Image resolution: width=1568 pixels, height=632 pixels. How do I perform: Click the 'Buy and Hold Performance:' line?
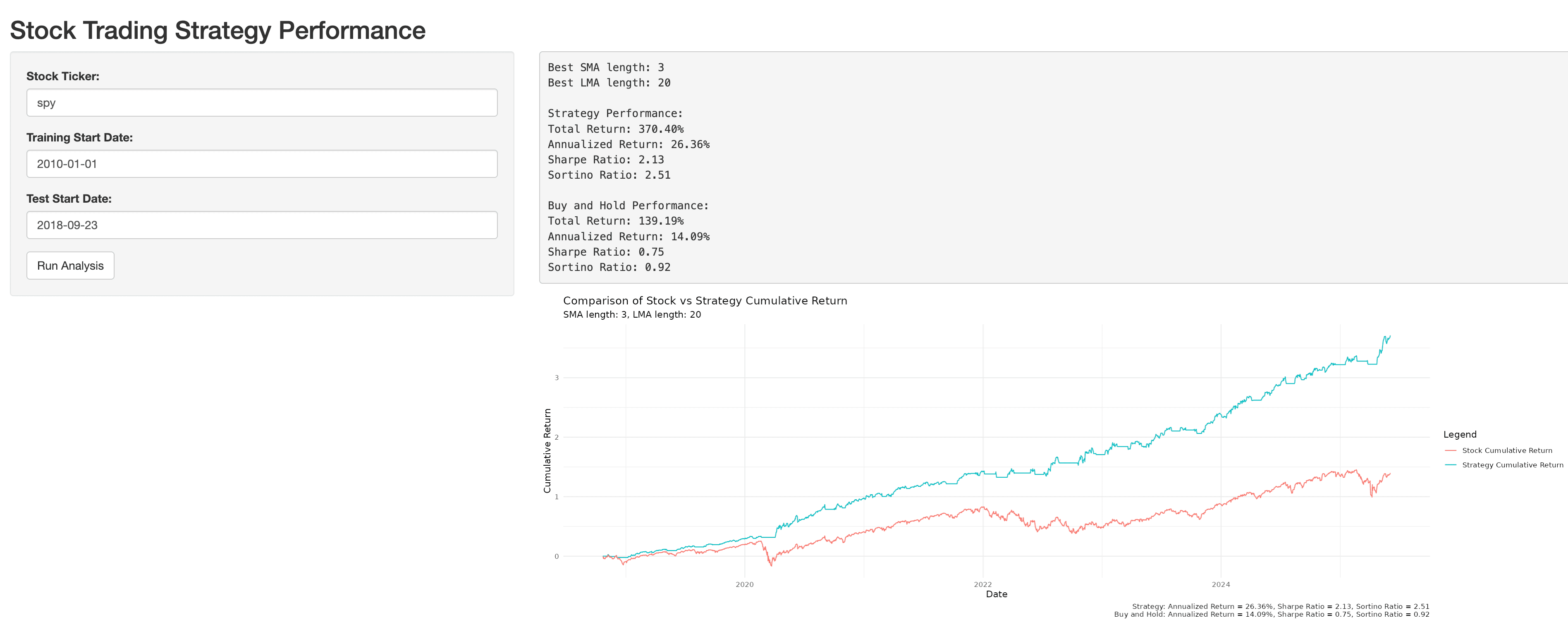click(x=628, y=206)
